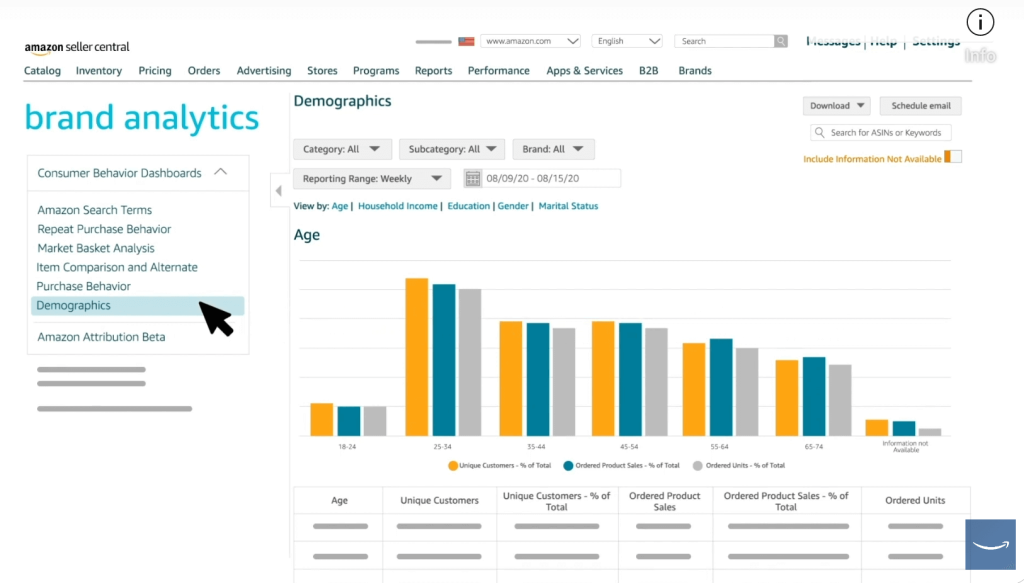Click the info circle icon at top right
This screenshot has width=1024, height=583.
tap(980, 21)
